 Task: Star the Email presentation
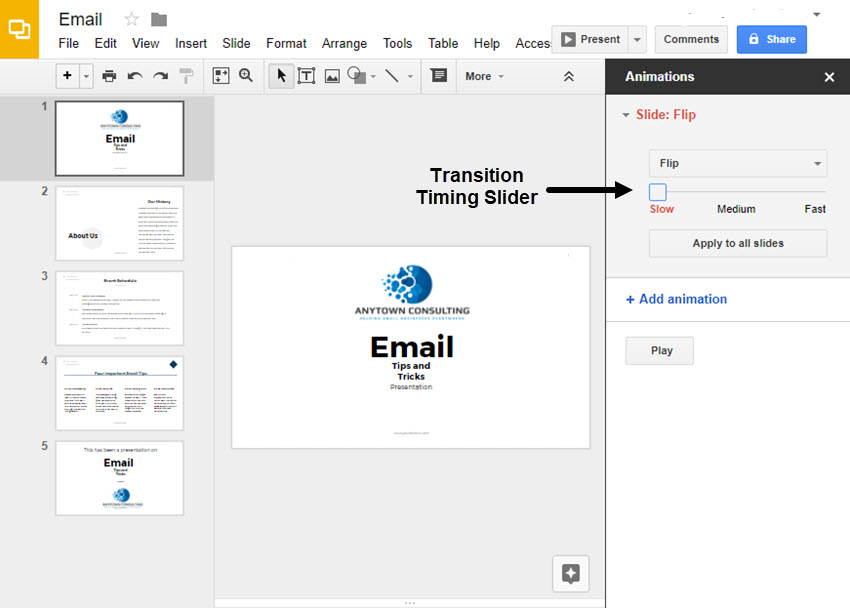132,20
